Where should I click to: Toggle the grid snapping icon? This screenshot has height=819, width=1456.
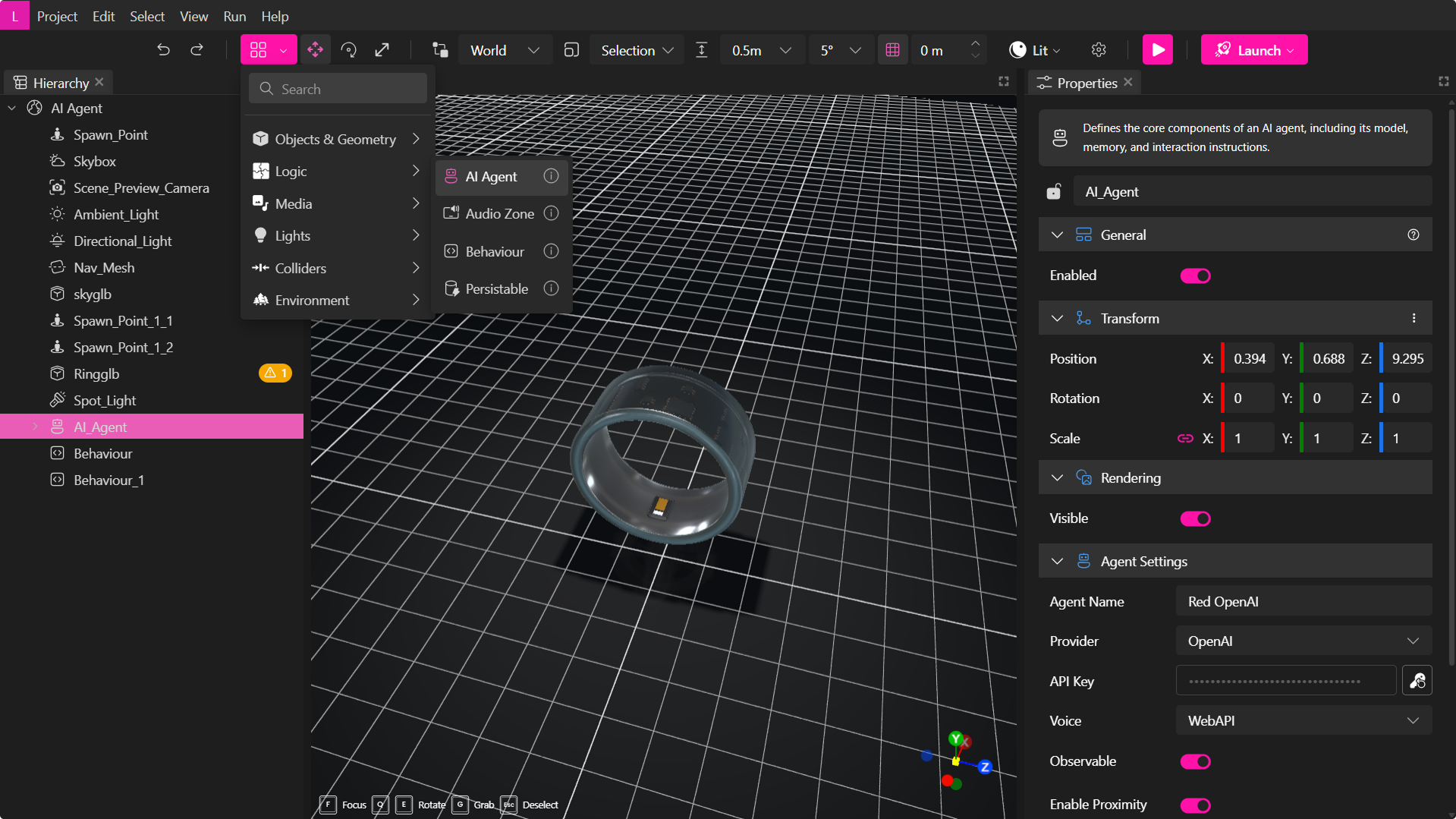click(x=892, y=49)
